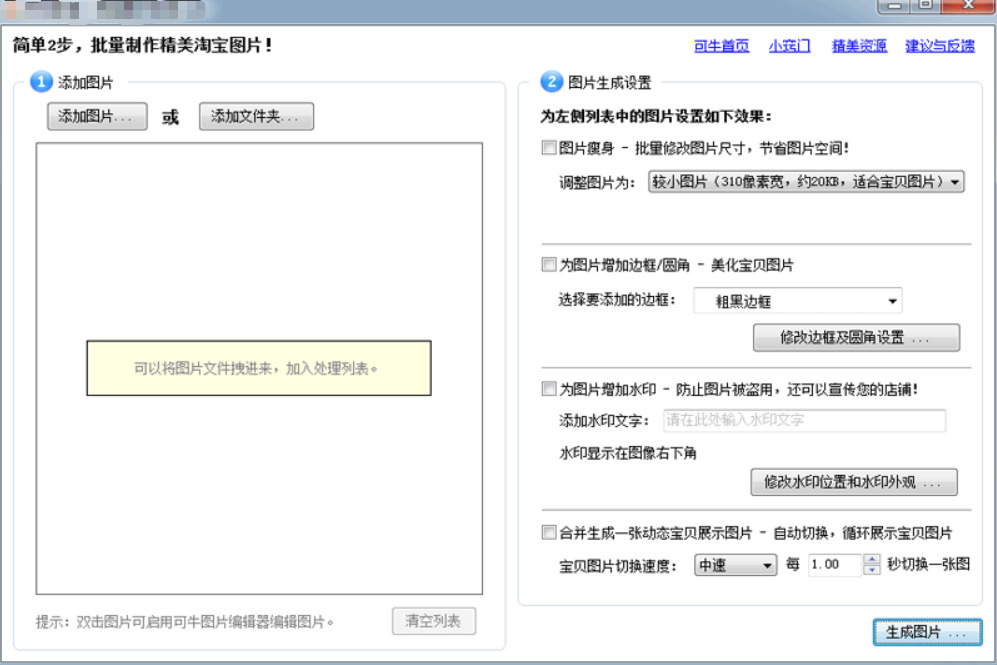Click 修改水印位置和水印外观 button
This screenshot has width=997, height=665.
854,482
